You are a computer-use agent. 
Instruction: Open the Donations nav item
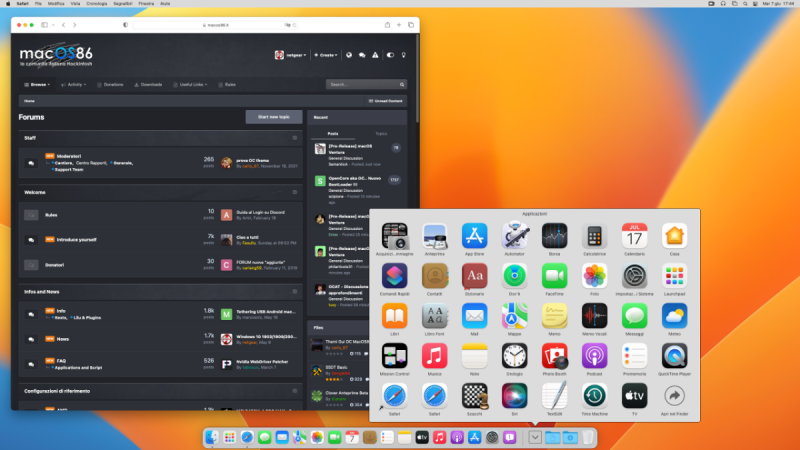pos(110,85)
